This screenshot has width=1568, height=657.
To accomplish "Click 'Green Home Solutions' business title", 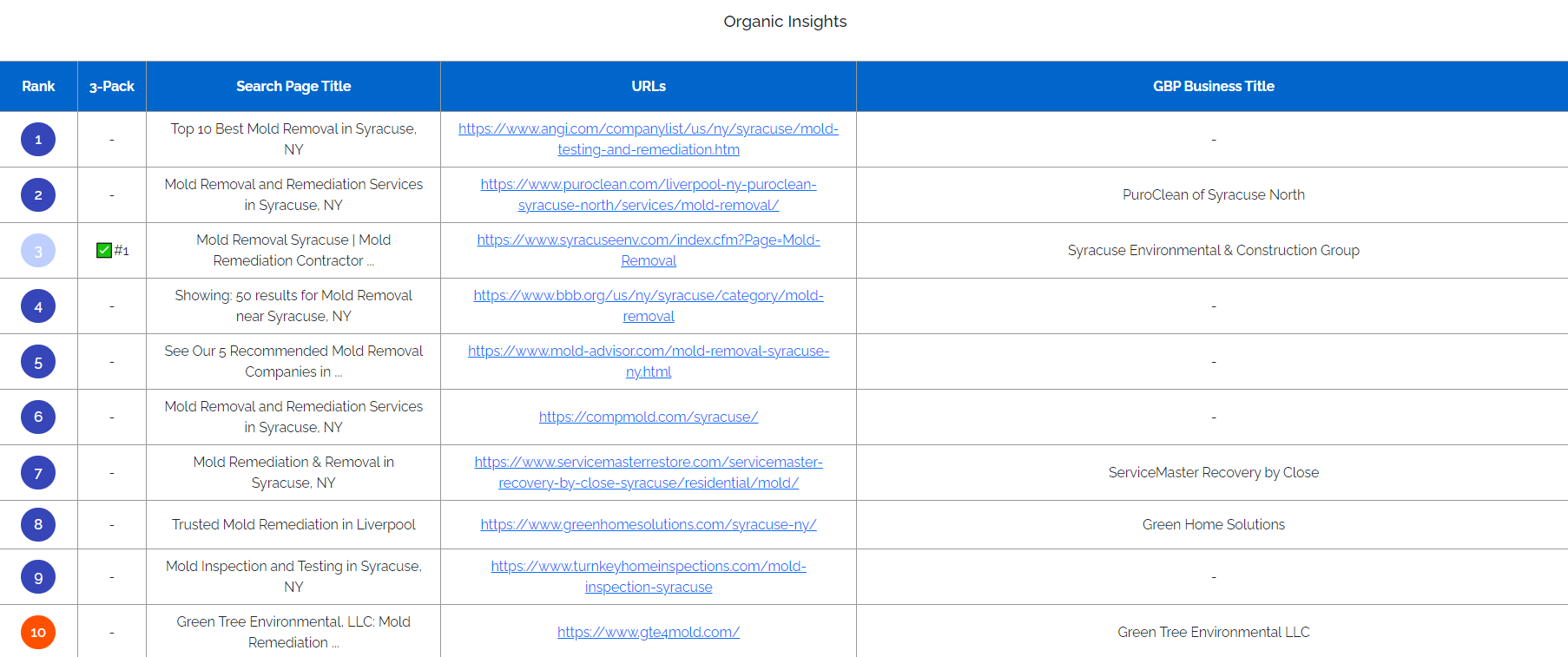I will pyautogui.click(x=1213, y=524).
